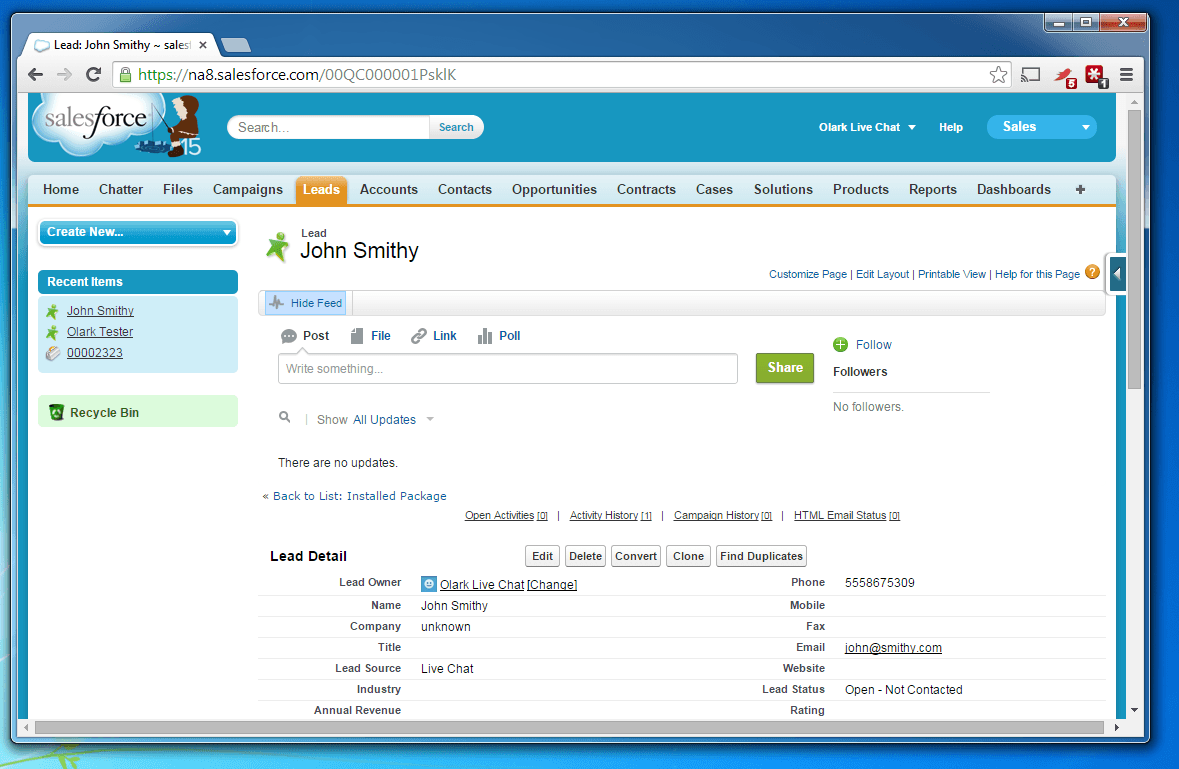Reload the page with refresh icon

[93, 74]
